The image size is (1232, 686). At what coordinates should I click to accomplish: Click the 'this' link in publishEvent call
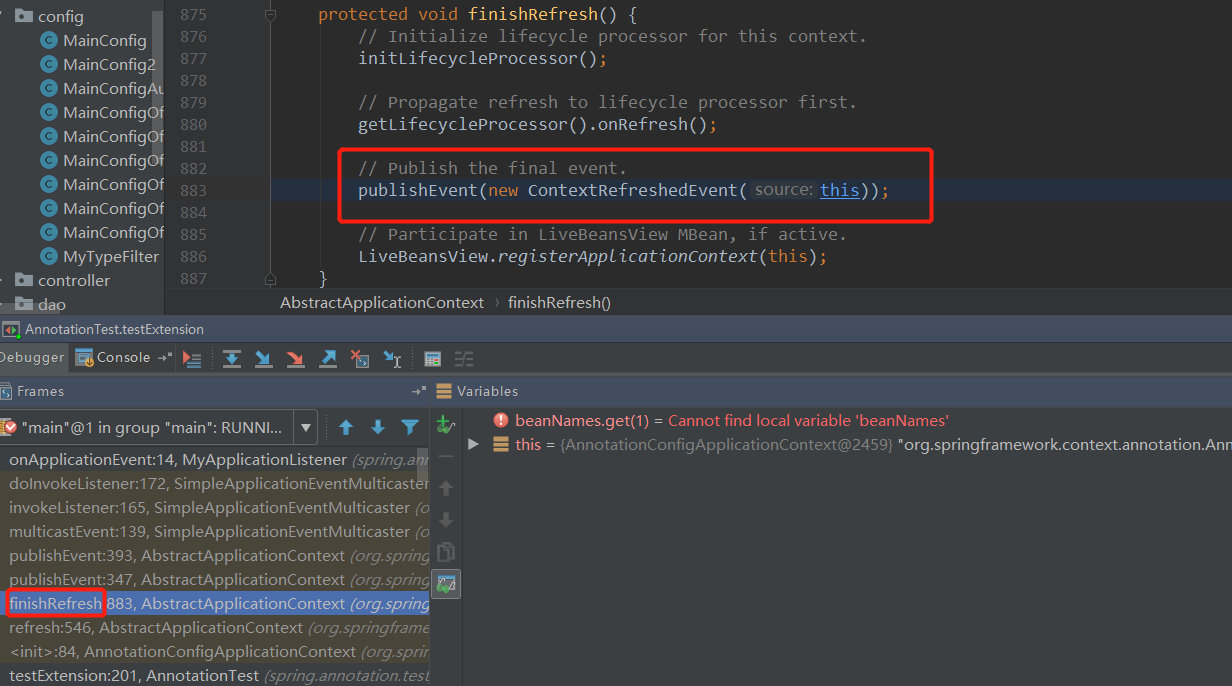click(840, 190)
